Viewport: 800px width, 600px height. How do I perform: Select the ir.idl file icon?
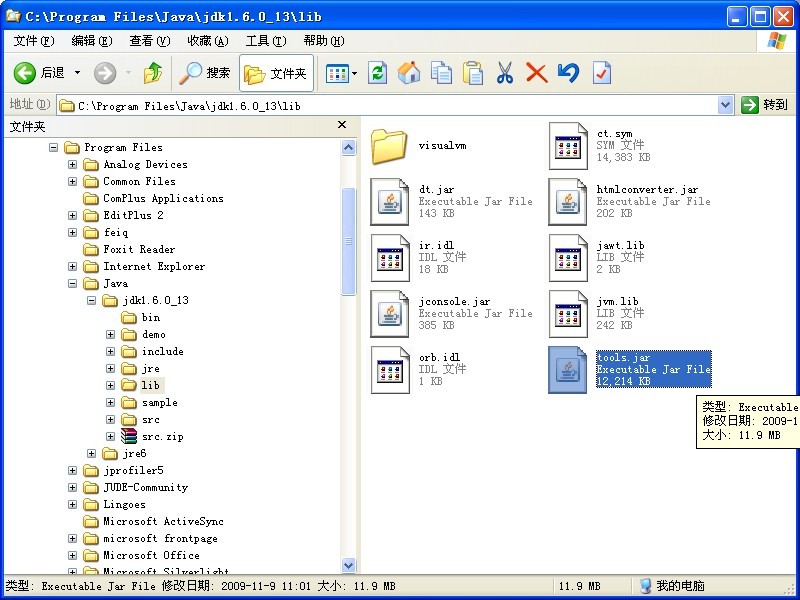390,258
